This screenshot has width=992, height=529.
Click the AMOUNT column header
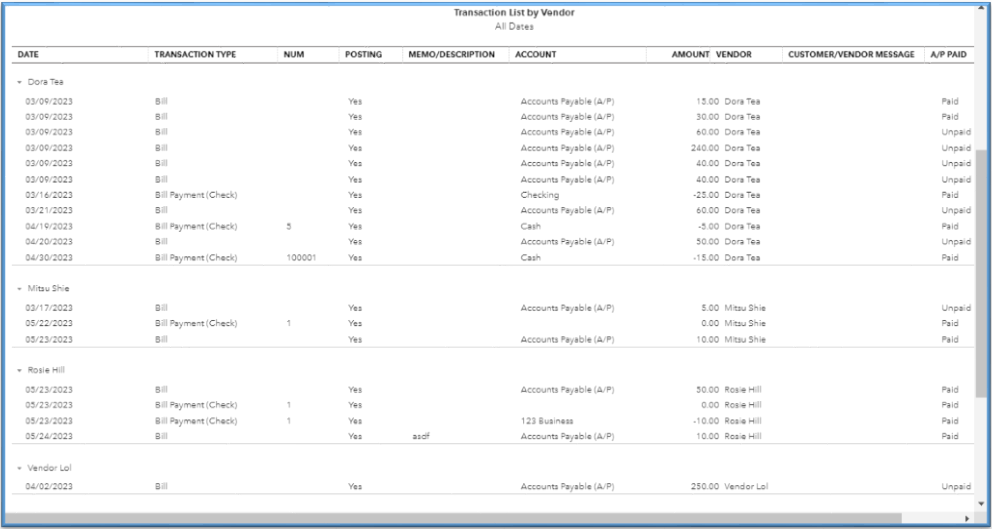coord(690,54)
